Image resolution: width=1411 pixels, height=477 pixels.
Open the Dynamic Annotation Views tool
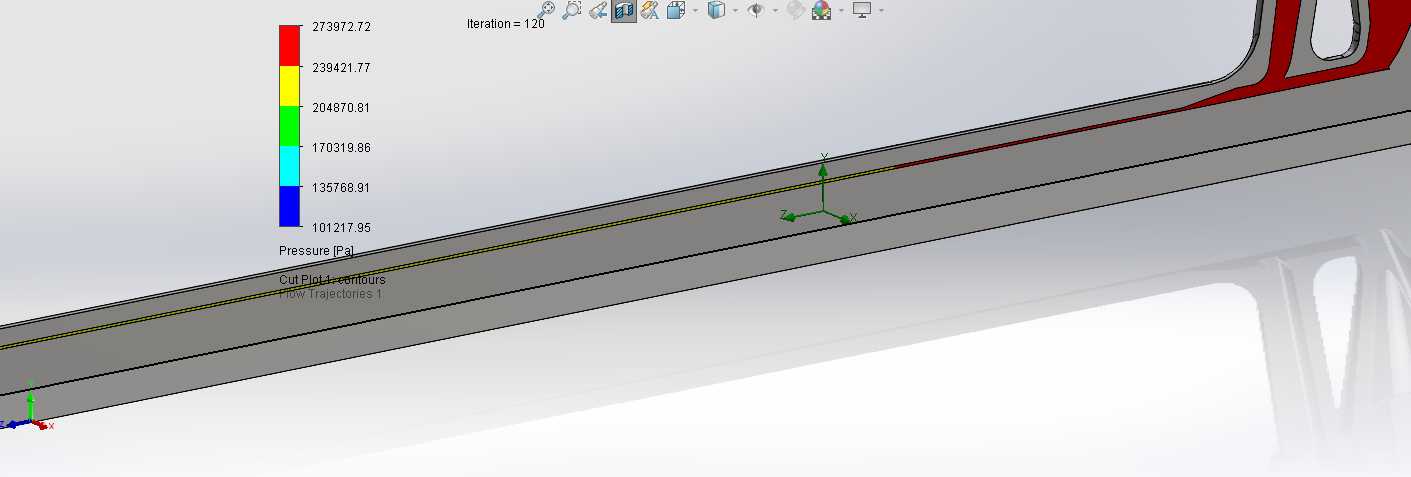[650, 10]
